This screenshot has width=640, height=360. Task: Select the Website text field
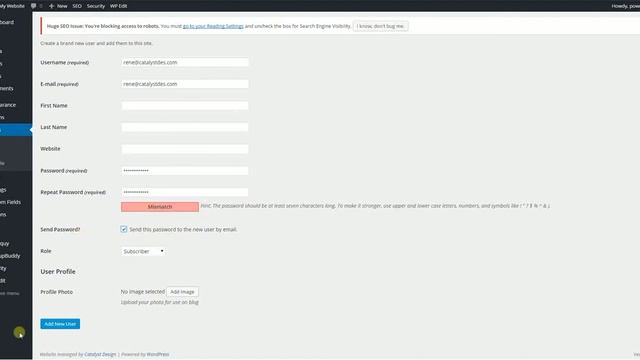(x=184, y=149)
